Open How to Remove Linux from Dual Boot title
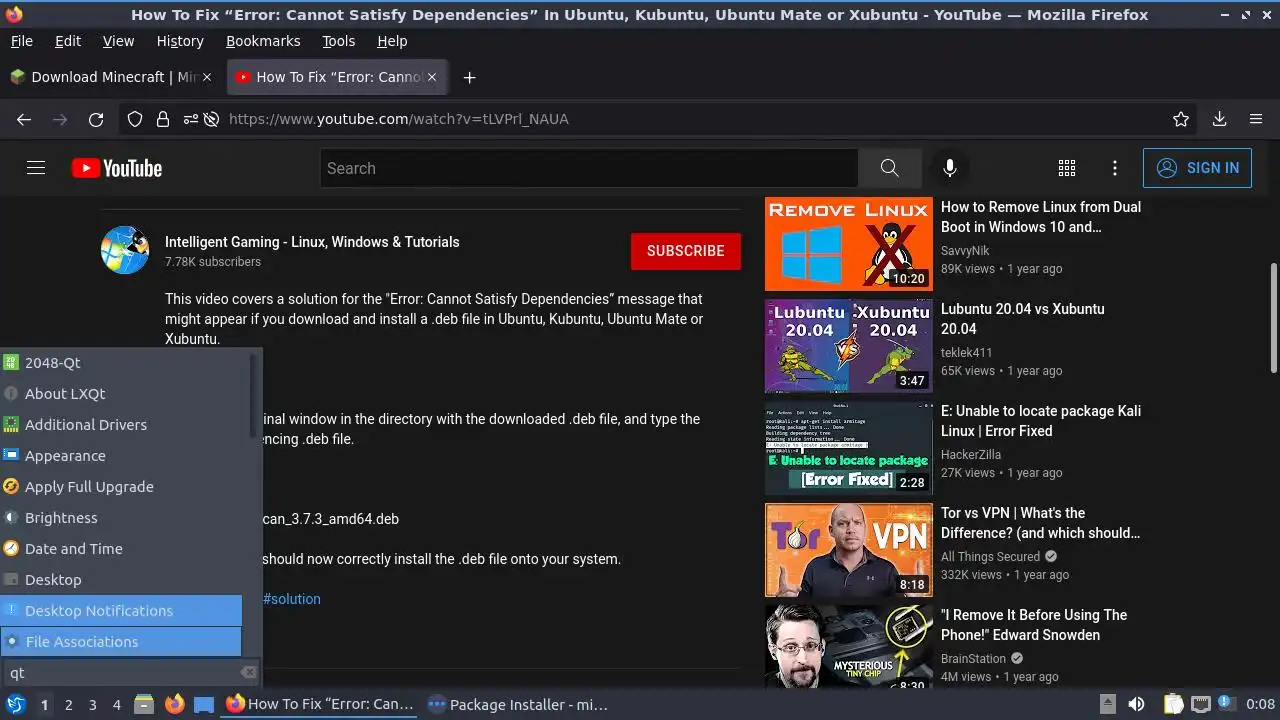Viewport: 1280px width, 720px height. tap(1041, 217)
